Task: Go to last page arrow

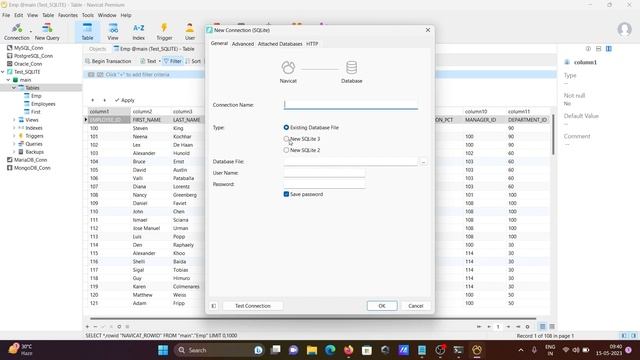Action: [x=518, y=327]
